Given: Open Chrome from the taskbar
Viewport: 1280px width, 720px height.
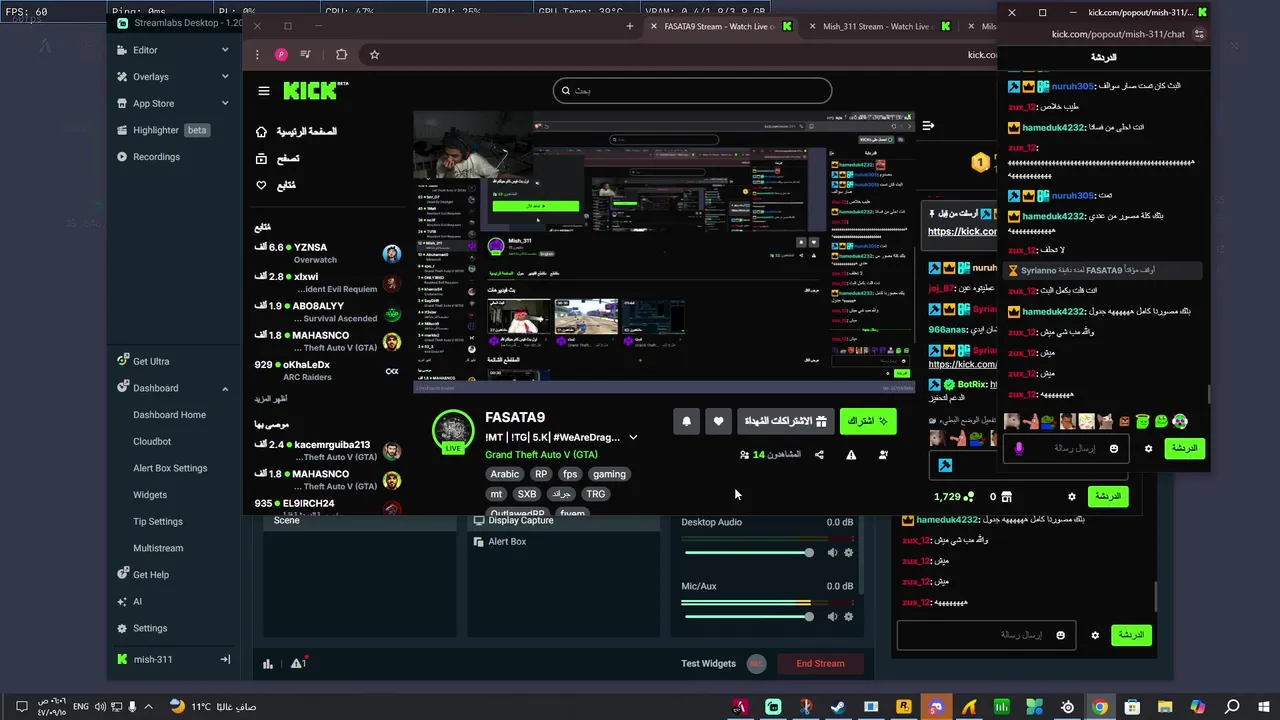Looking at the screenshot, I should tap(1100, 707).
